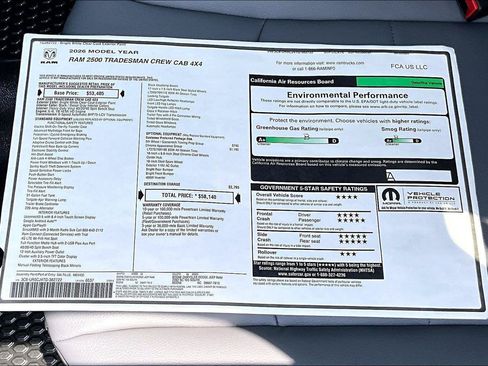Click the Frontal Crash Passenger star rating
Screen dimensions: 488x366
351,220
